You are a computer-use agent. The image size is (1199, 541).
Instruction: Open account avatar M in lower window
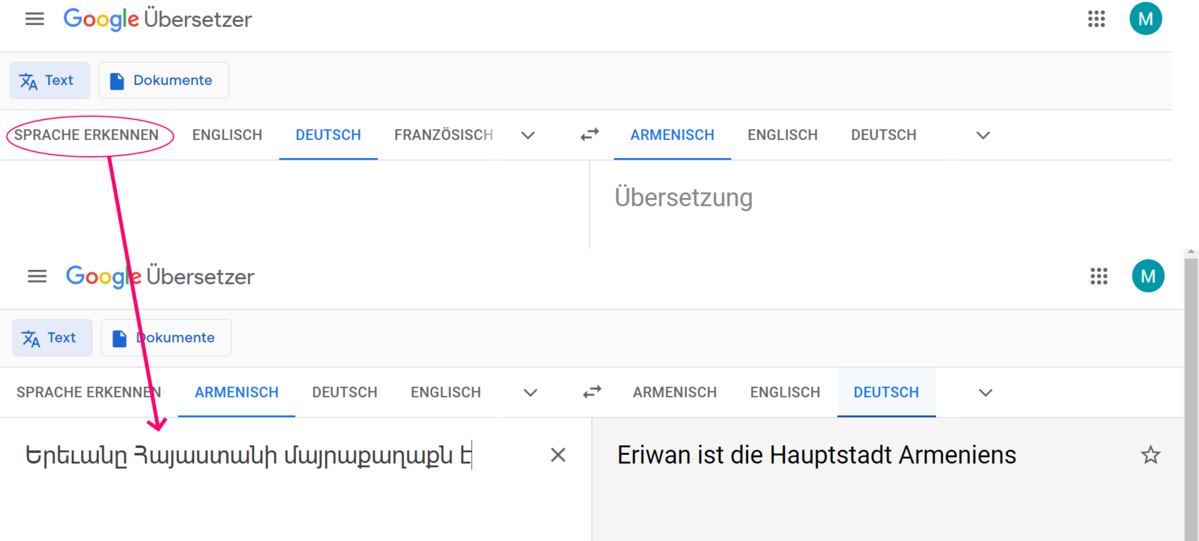tap(1148, 276)
